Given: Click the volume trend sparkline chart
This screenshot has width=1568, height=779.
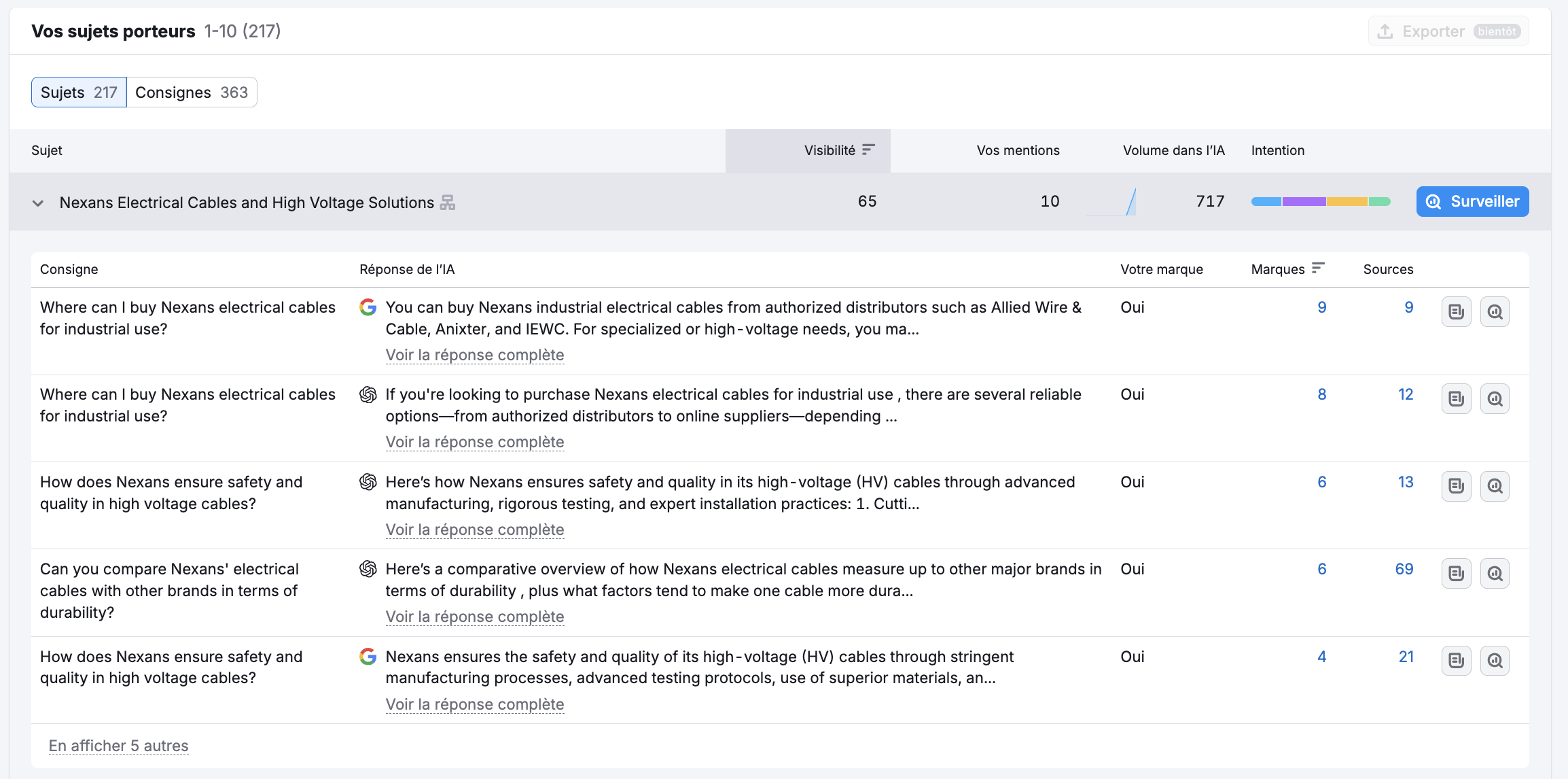Looking at the screenshot, I should click(1111, 202).
